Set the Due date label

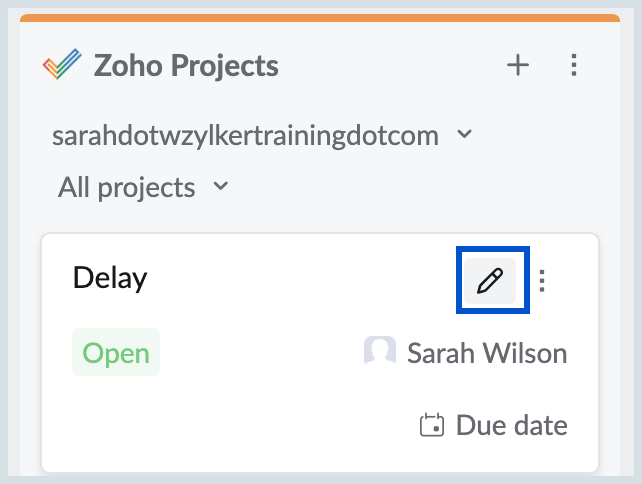click(x=511, y=426)
